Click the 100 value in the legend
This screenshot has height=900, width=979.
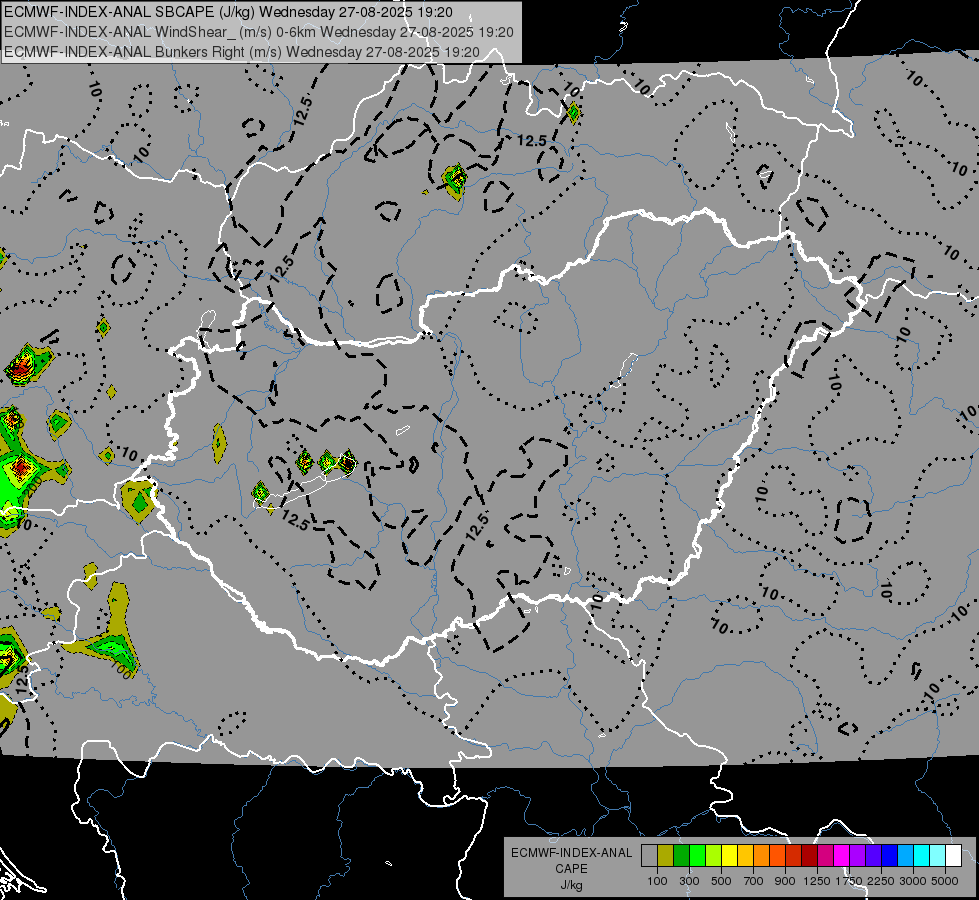[x=657, y=881]
